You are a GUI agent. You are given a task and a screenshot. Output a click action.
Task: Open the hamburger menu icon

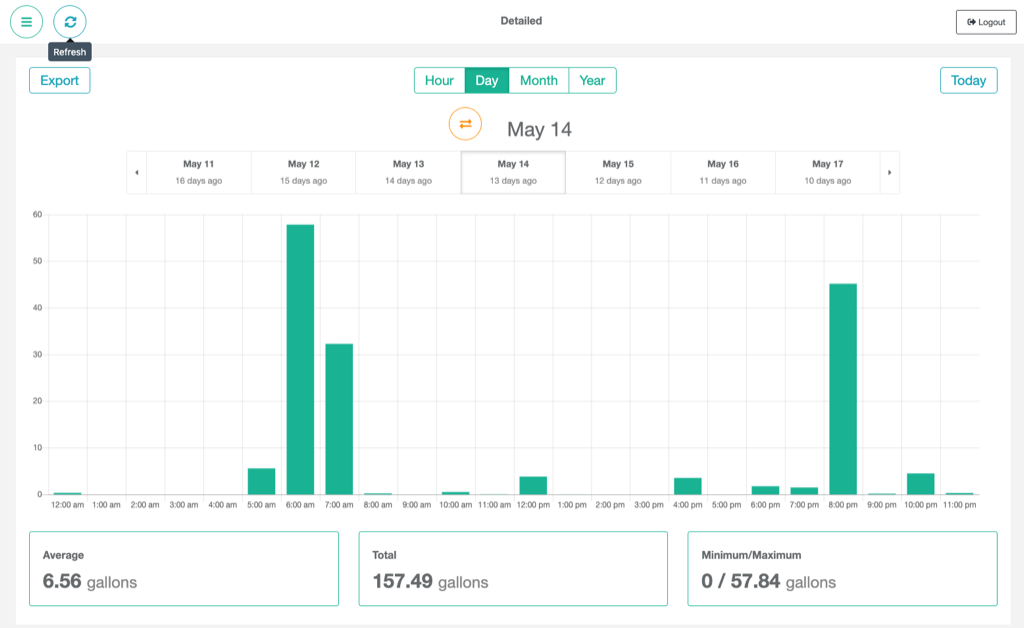[26, 22]
